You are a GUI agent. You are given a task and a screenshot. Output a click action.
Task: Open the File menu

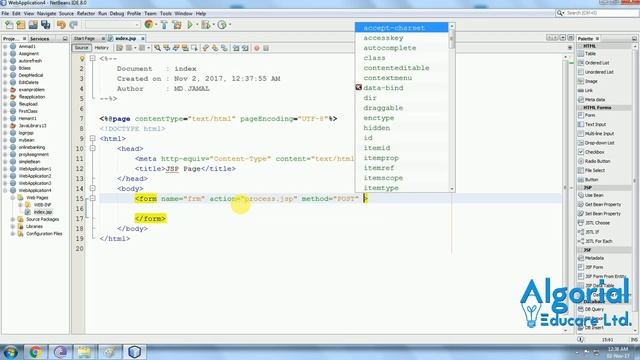coord(5,13)
